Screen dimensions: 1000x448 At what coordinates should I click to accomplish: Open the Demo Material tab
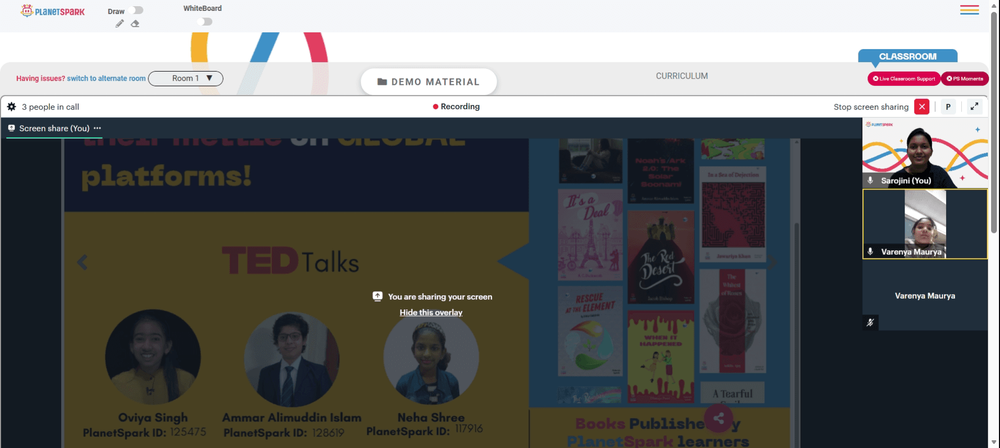pyautogui.click(x=429, y=82)
